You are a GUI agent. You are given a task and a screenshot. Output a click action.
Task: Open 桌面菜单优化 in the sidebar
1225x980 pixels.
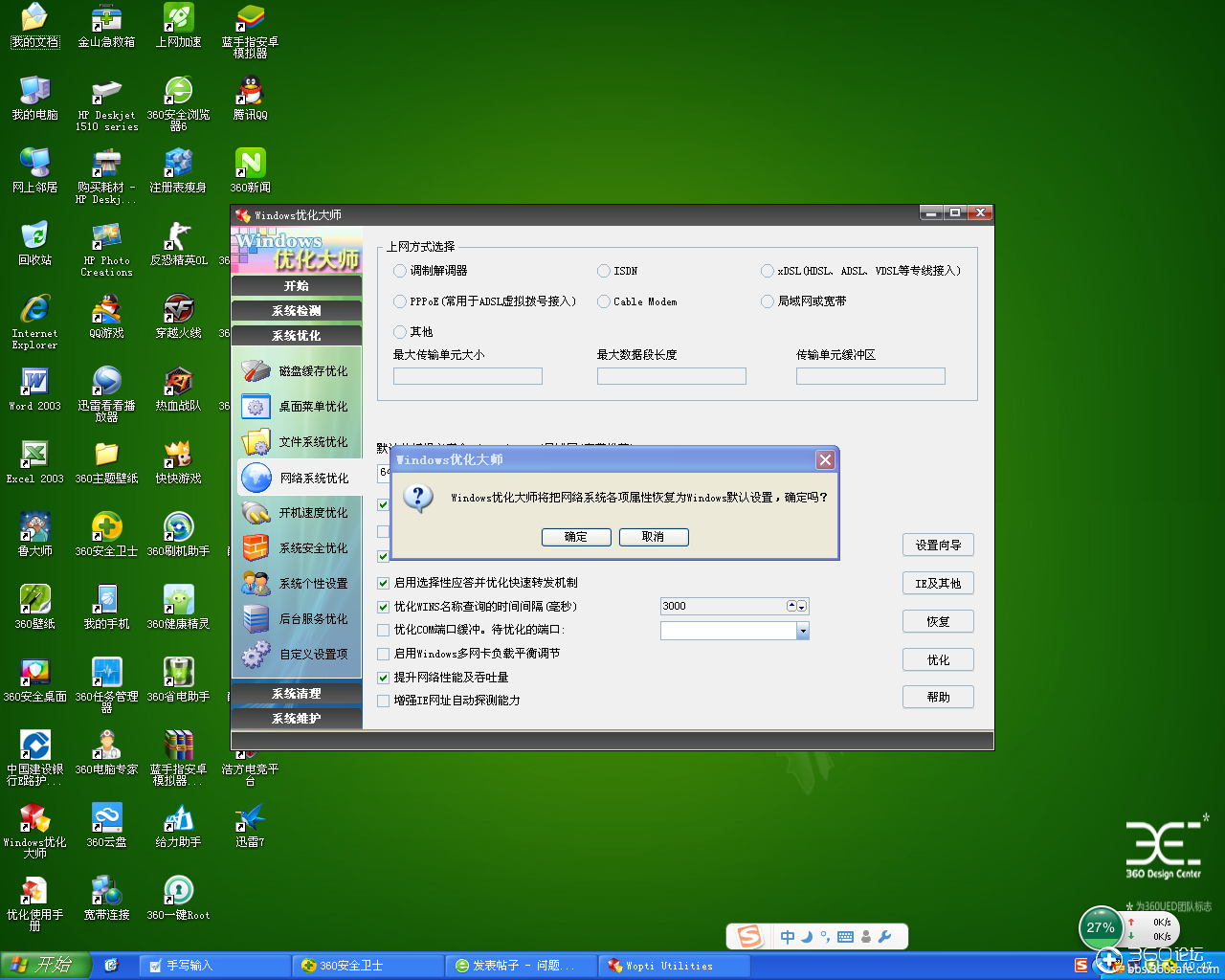pyautogui.click(x=297, y=407)
